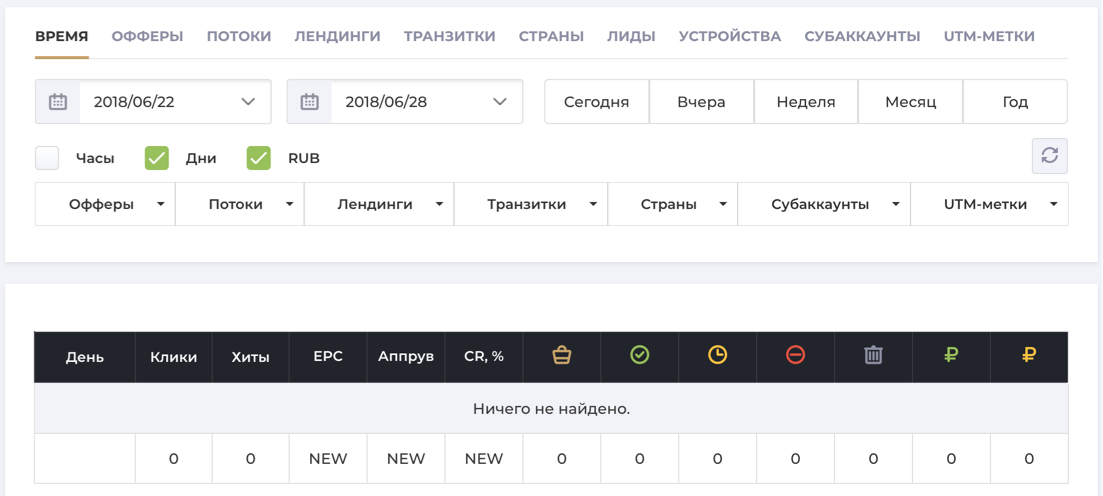
Task: Click the red minus rejected column icon
Action: (x=795, y=355)
